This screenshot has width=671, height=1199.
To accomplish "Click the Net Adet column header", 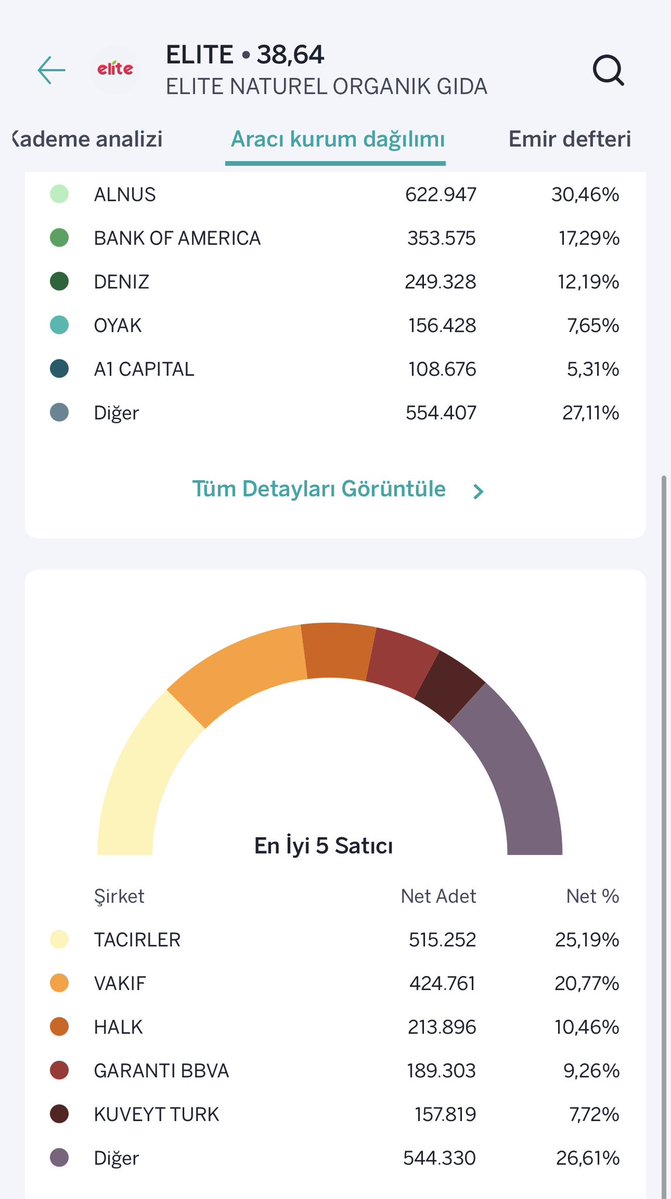I will tap(438, 896).
